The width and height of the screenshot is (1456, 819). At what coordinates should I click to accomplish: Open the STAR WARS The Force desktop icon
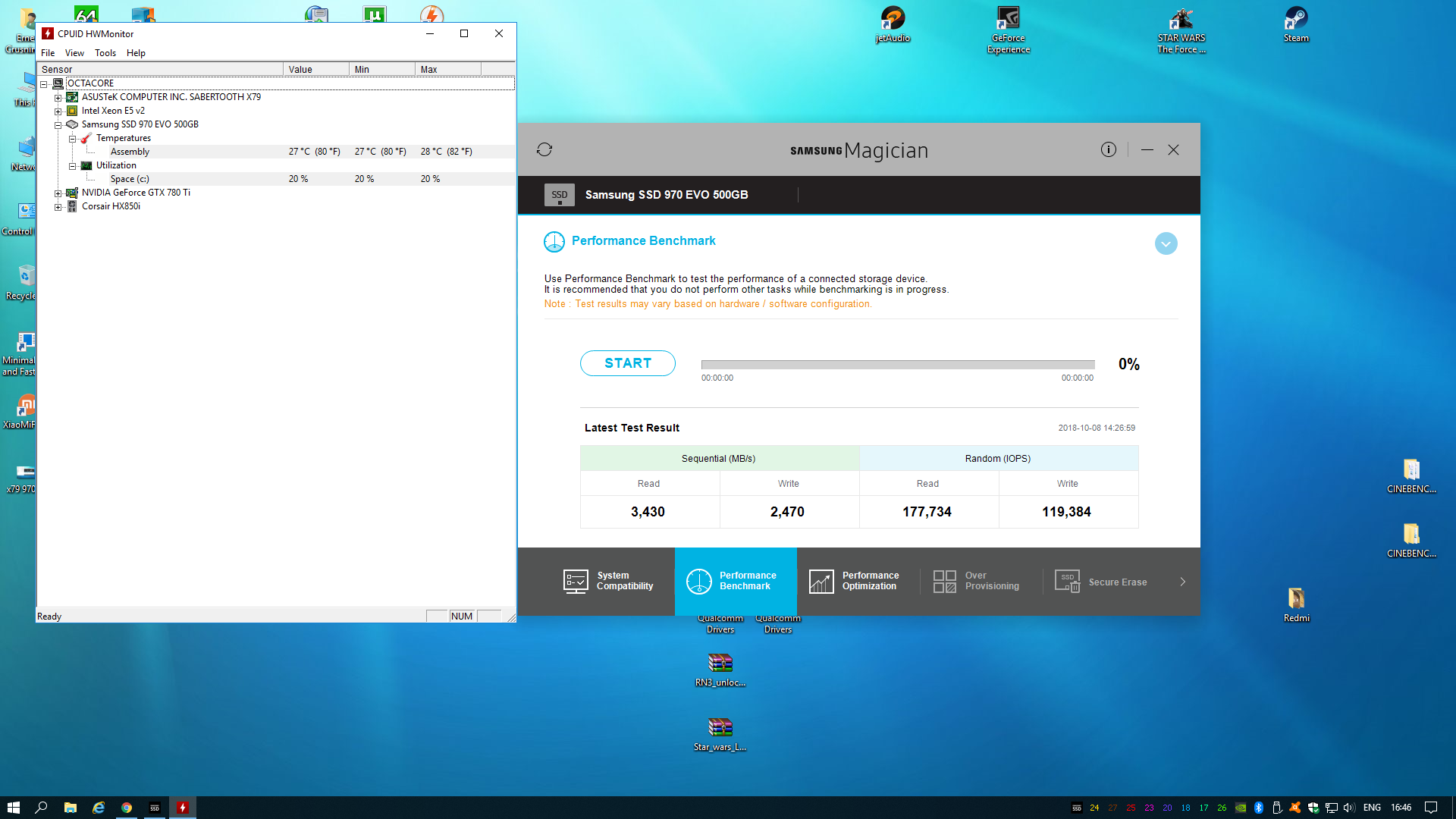tap(1181, 30)
